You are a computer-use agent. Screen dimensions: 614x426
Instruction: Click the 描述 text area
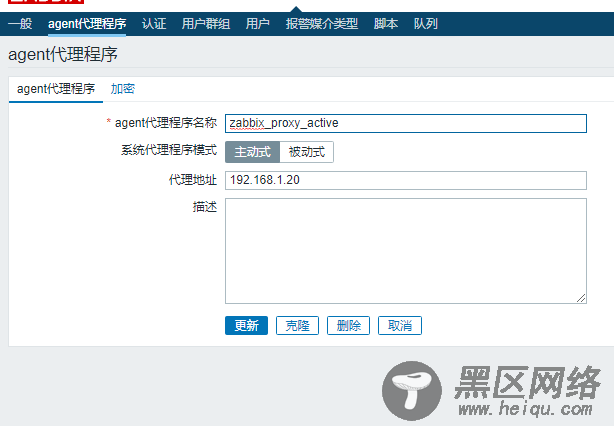[x=406, y=251]
